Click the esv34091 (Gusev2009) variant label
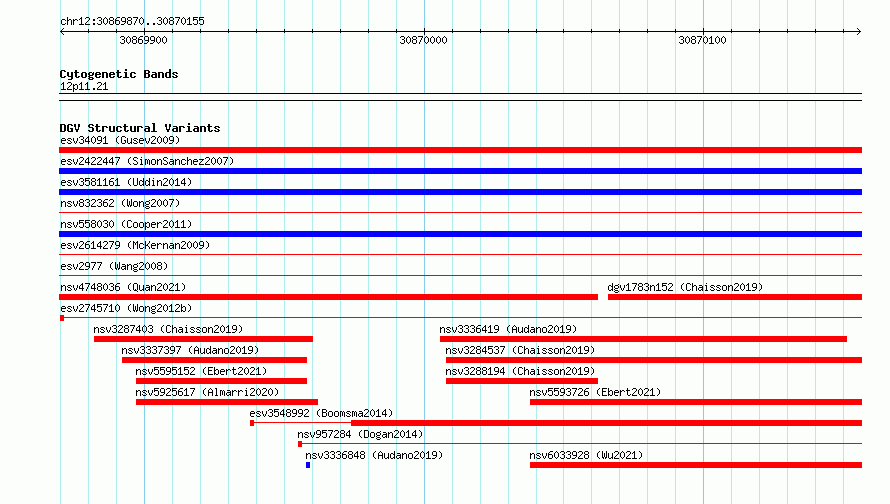This screenshot has height=504, width=890. 120,140
